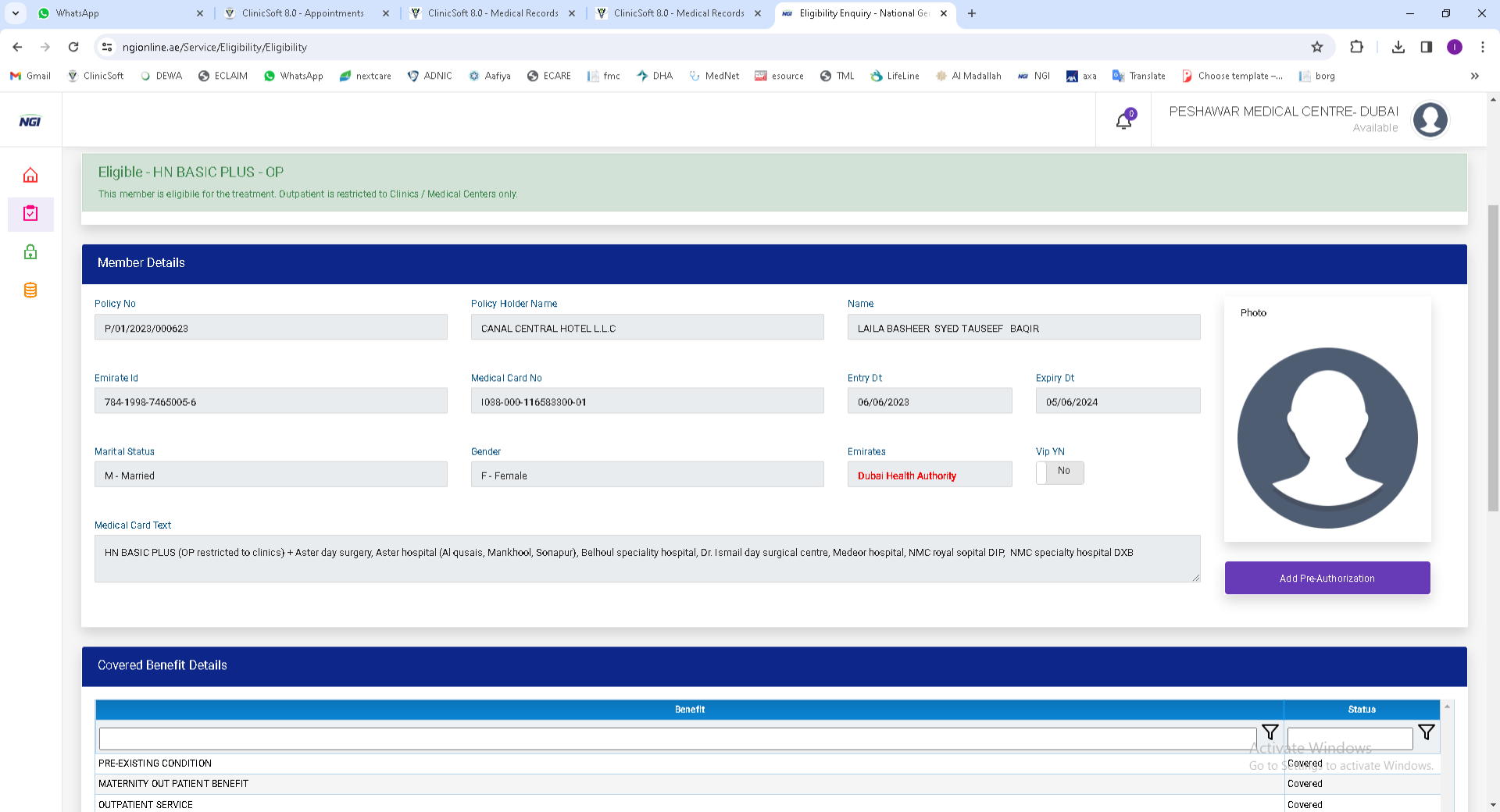Open the DHA bookmark link

[655, 76]
